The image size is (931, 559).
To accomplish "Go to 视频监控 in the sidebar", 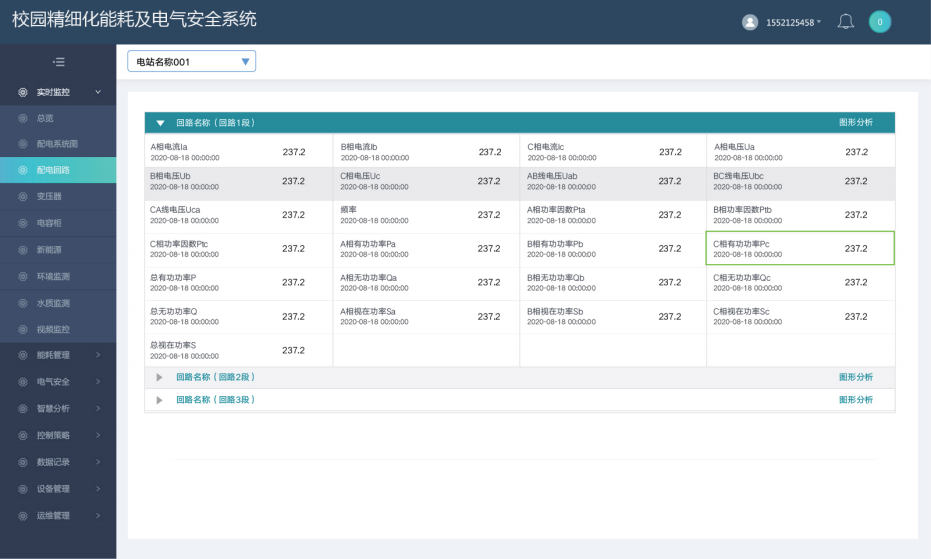I will (x=53, y=329).
